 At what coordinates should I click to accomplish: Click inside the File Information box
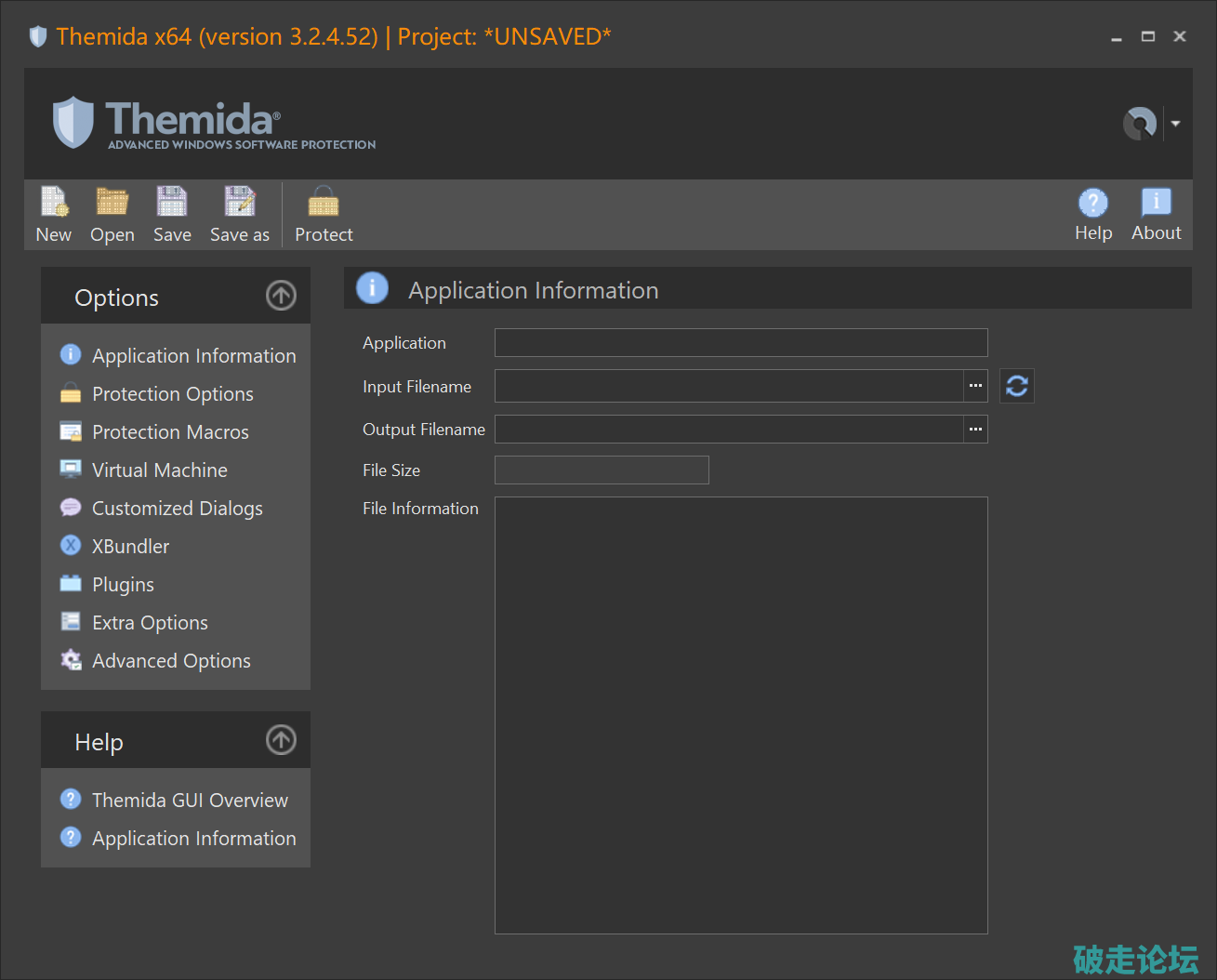[x=740, y=715]
